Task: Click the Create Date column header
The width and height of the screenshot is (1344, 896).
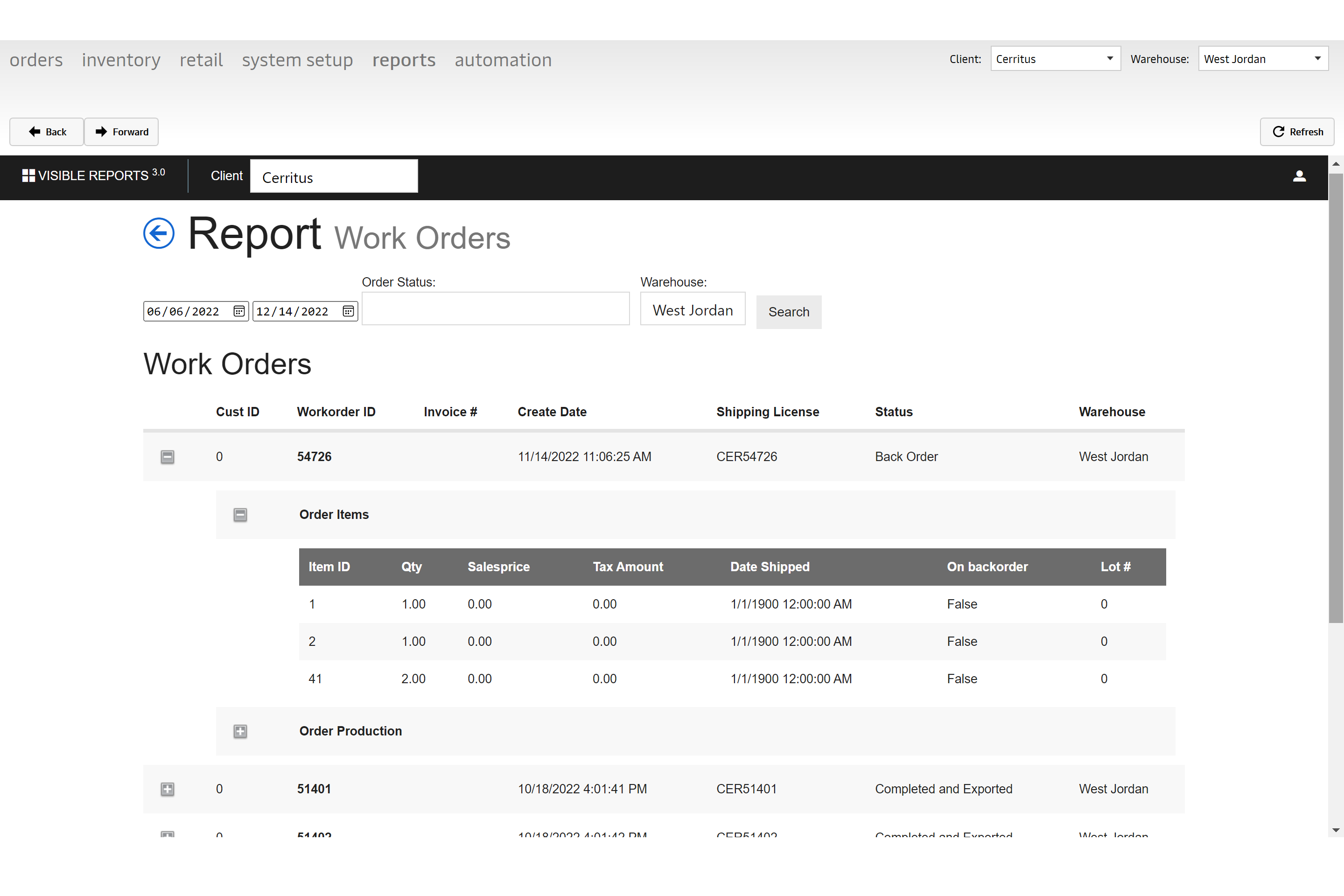Action: [552, 412]
